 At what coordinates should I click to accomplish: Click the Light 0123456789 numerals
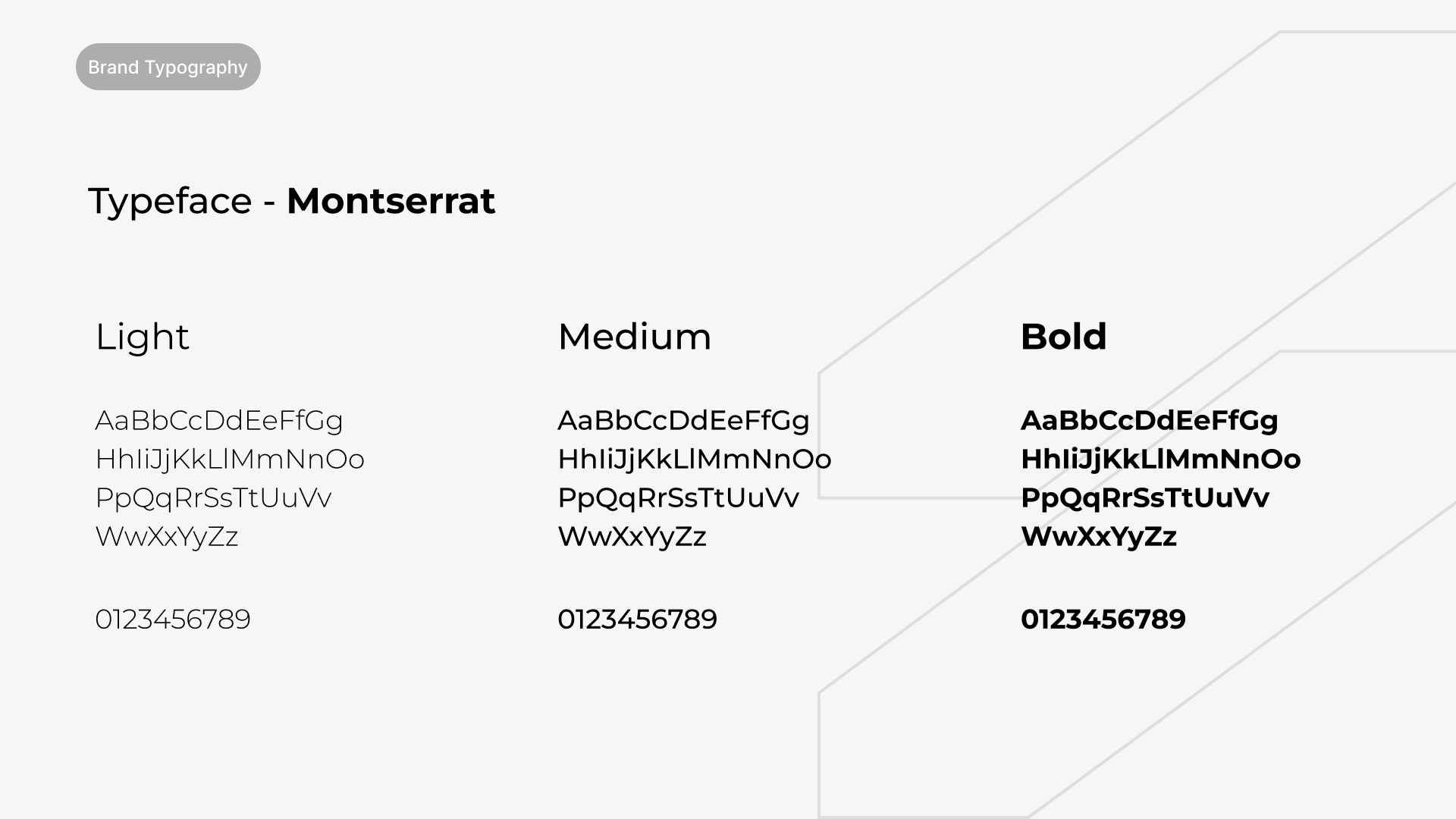(173, 620)
